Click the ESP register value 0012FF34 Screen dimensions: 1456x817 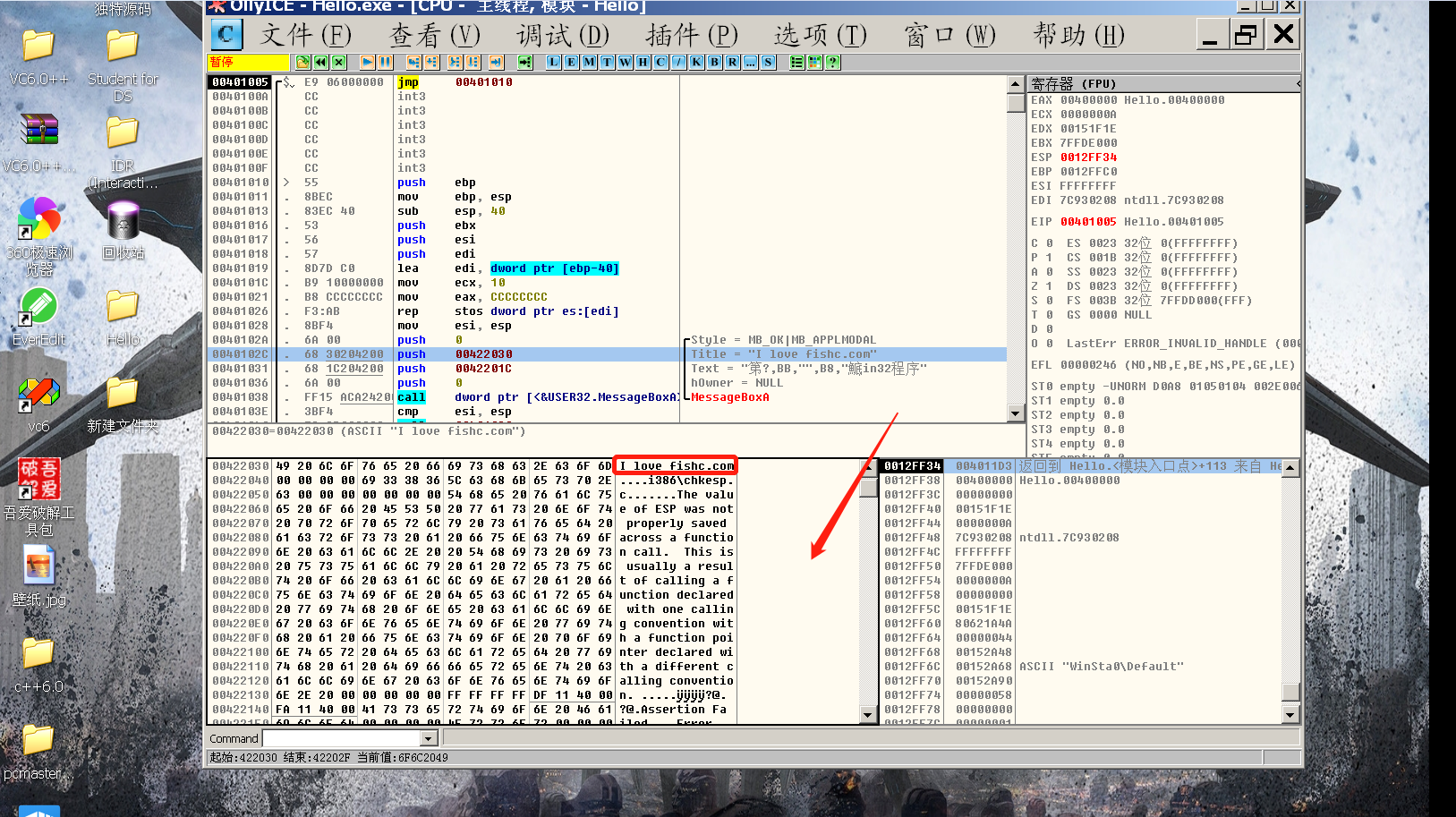point(1088,157)
